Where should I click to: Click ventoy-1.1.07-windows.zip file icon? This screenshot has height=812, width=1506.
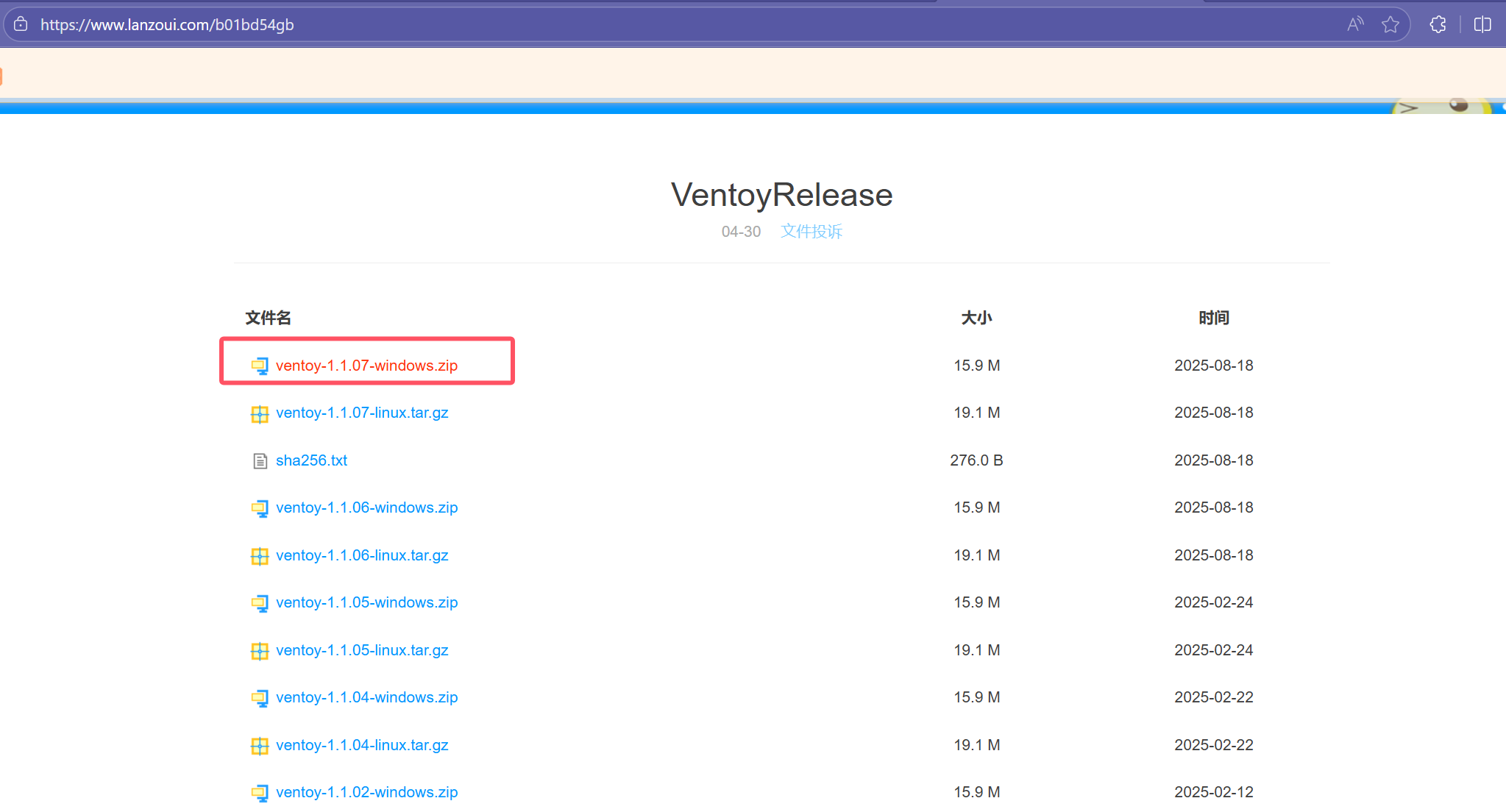(x=260, y=366)
